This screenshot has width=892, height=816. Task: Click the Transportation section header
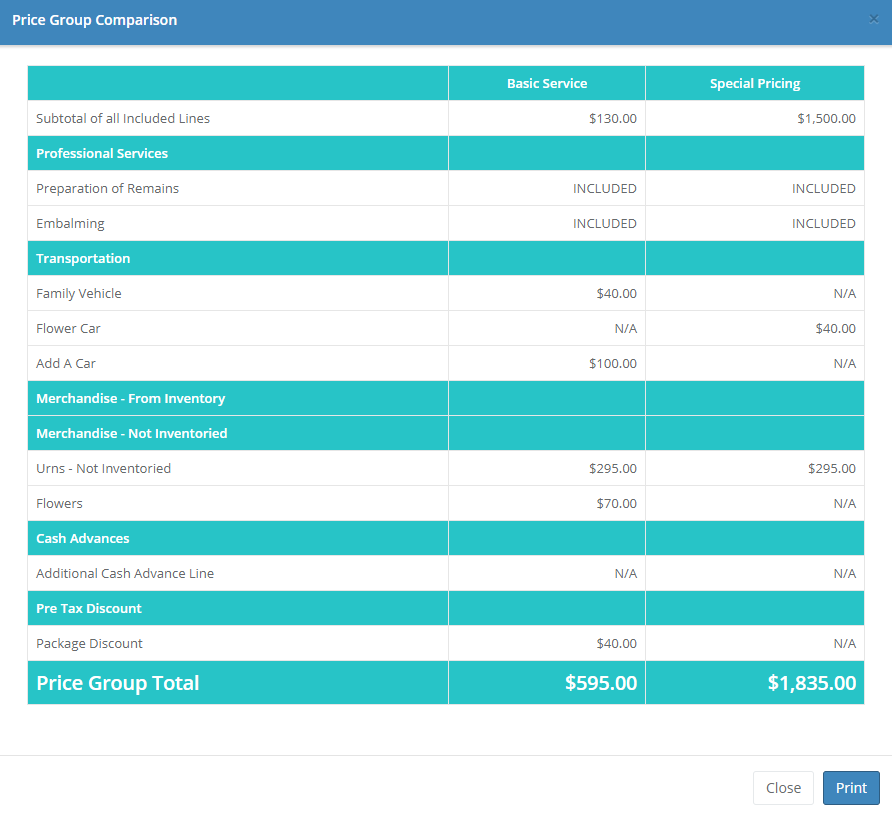(x=83, y=259)
